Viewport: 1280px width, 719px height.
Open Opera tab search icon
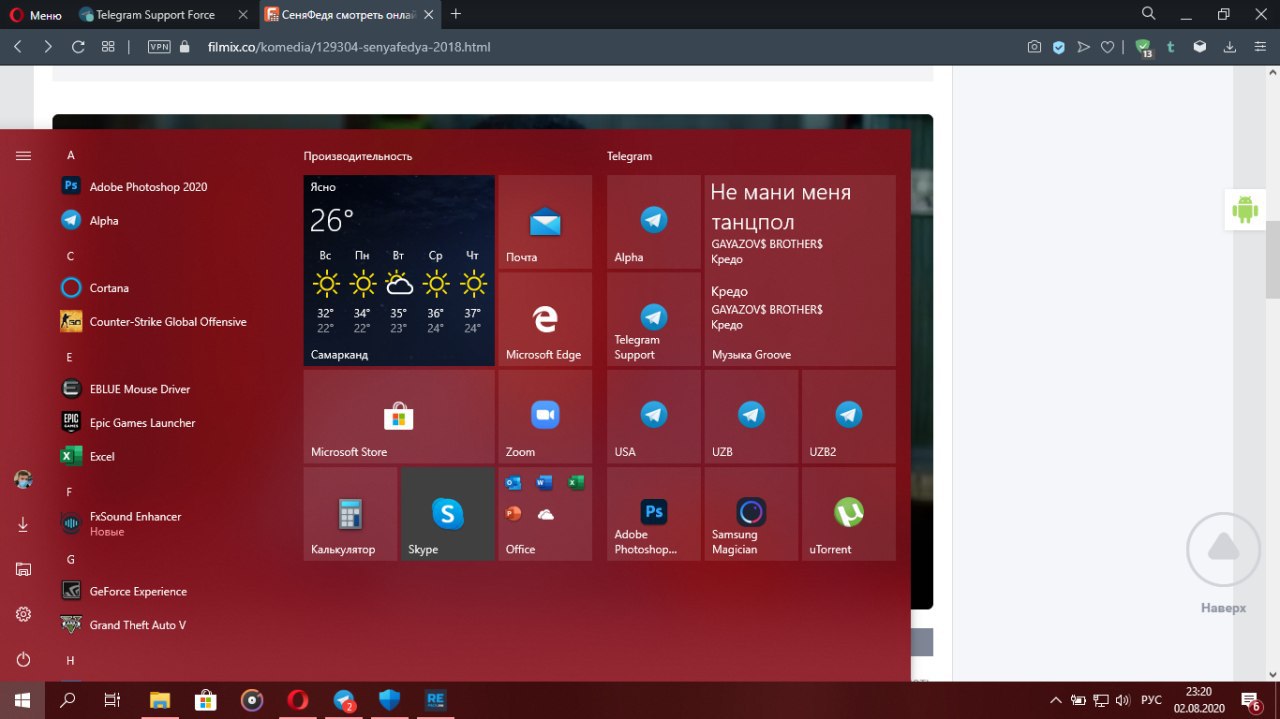tap(1150, 14)
